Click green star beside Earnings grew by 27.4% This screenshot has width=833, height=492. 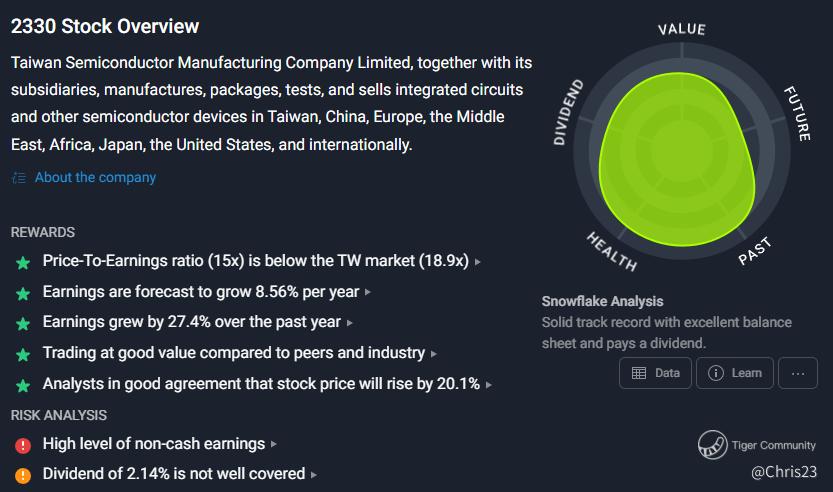point(23,324)
